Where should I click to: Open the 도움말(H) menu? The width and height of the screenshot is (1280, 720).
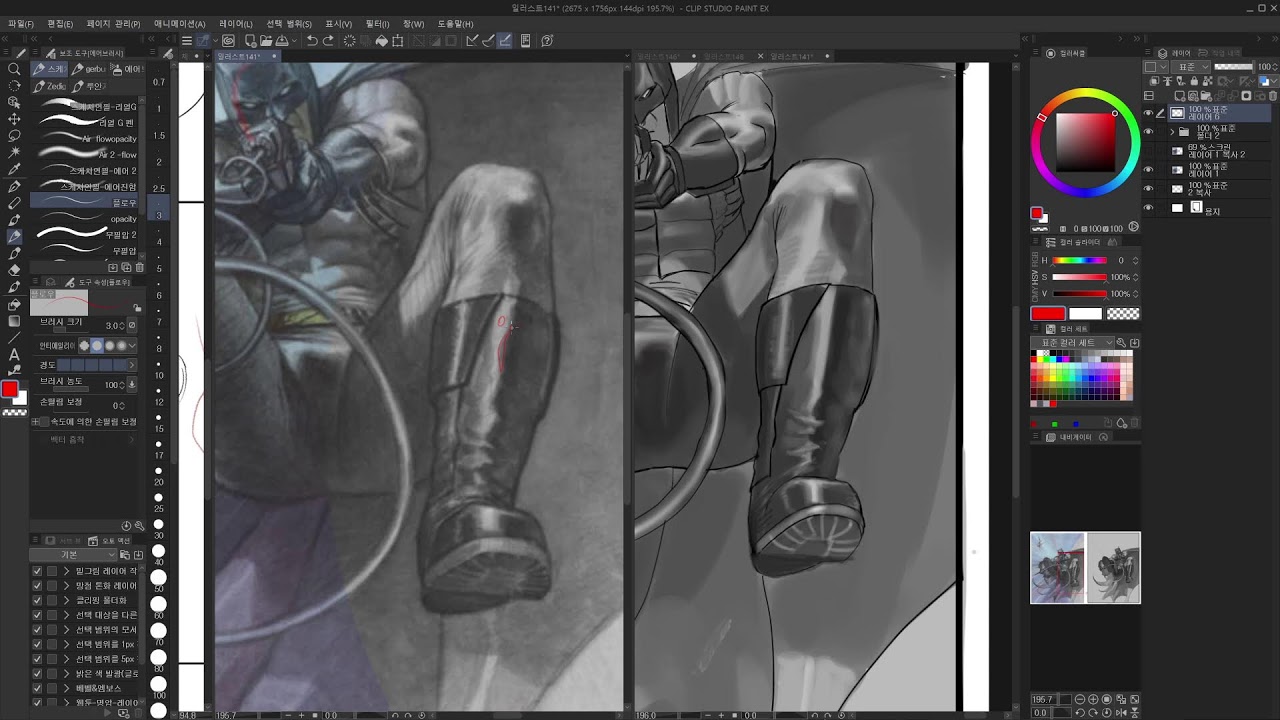coord(455,23)
